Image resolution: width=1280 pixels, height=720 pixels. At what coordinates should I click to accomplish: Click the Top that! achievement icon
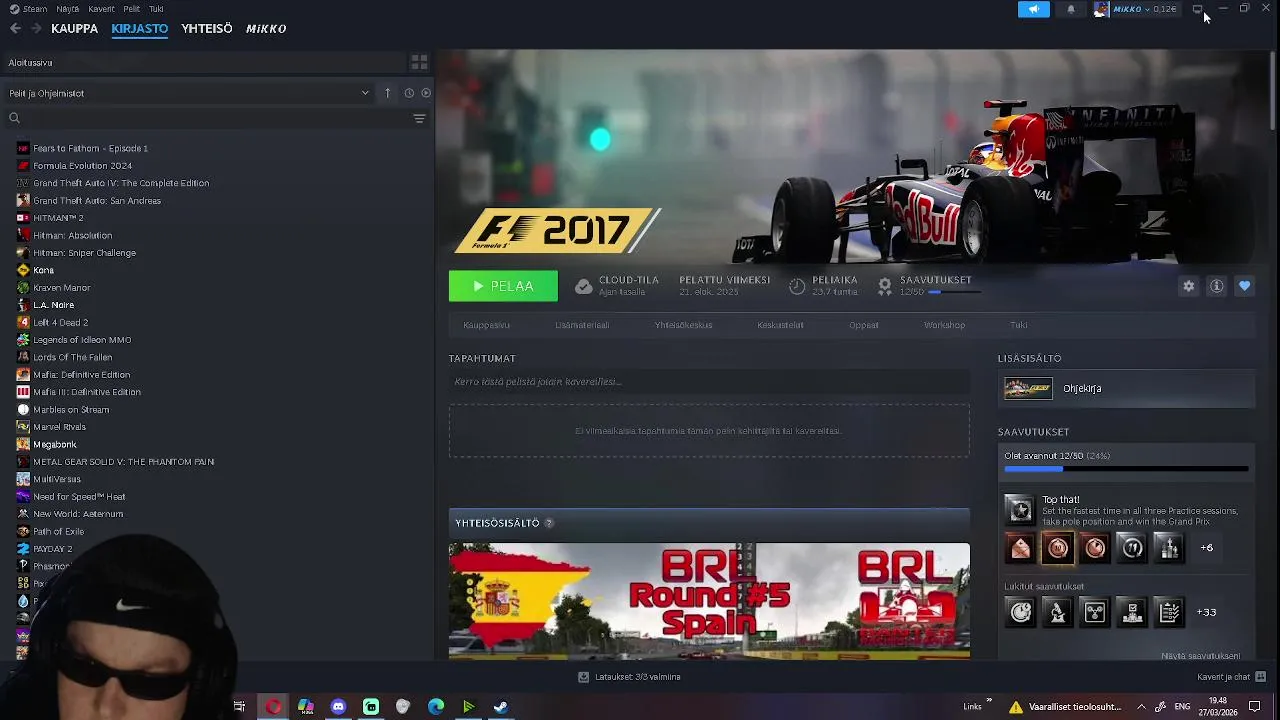tap(1020, 510)
